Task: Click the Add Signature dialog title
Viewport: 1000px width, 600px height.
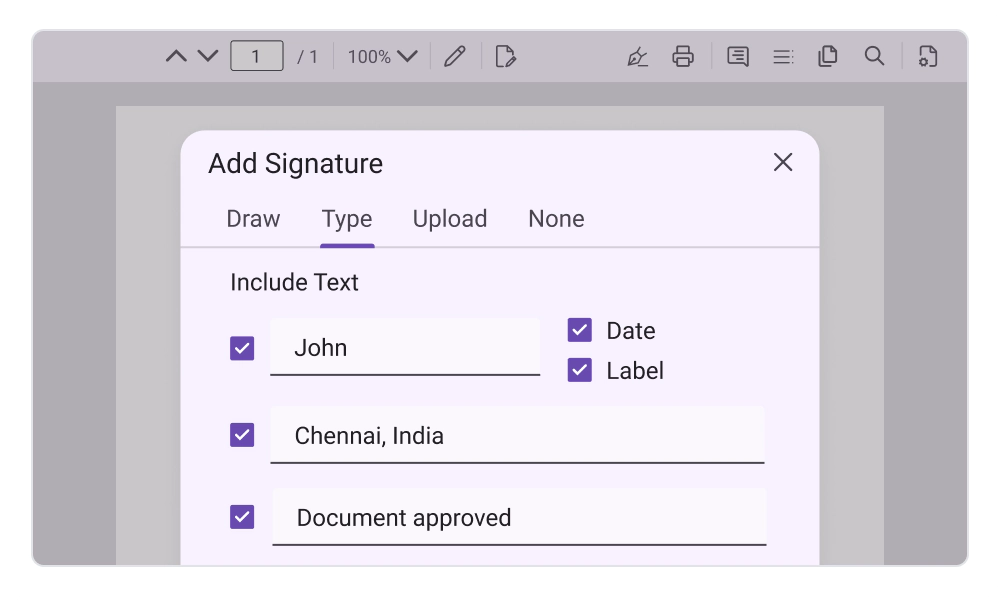Action: [296, 164]
